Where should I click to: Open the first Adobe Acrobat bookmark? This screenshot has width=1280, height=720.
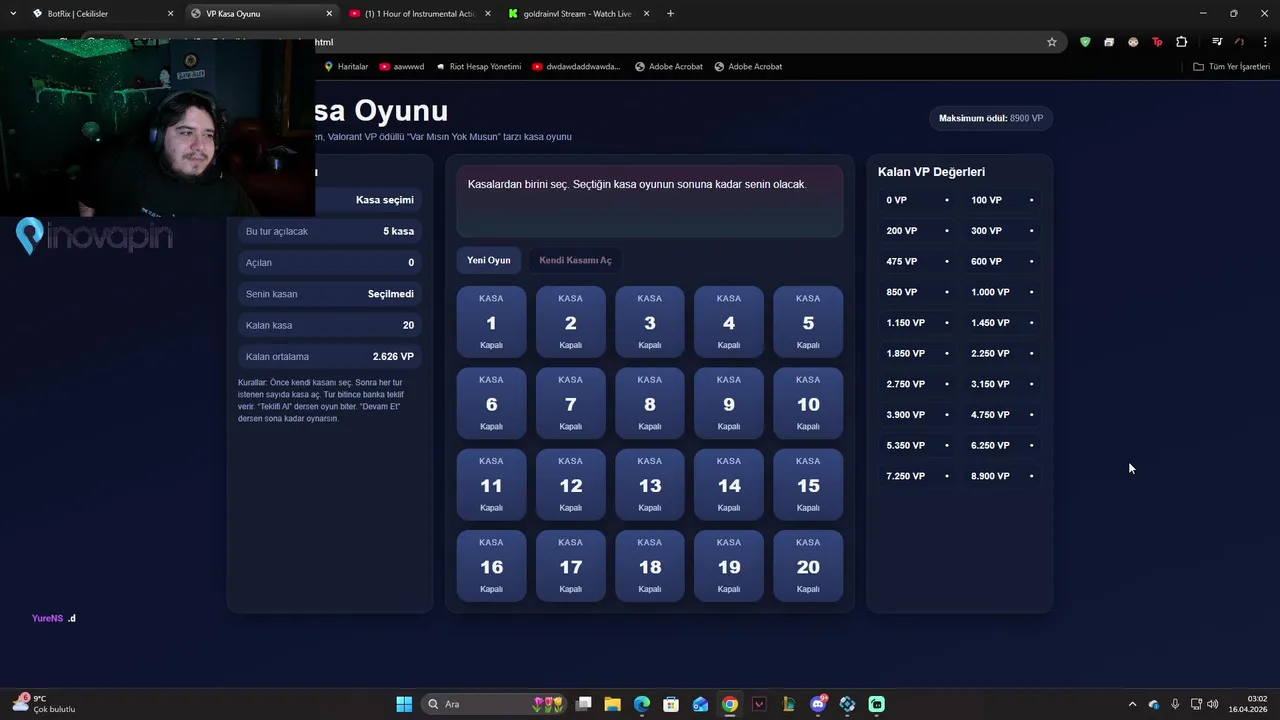pyautogui.click(x=669, y=66)
